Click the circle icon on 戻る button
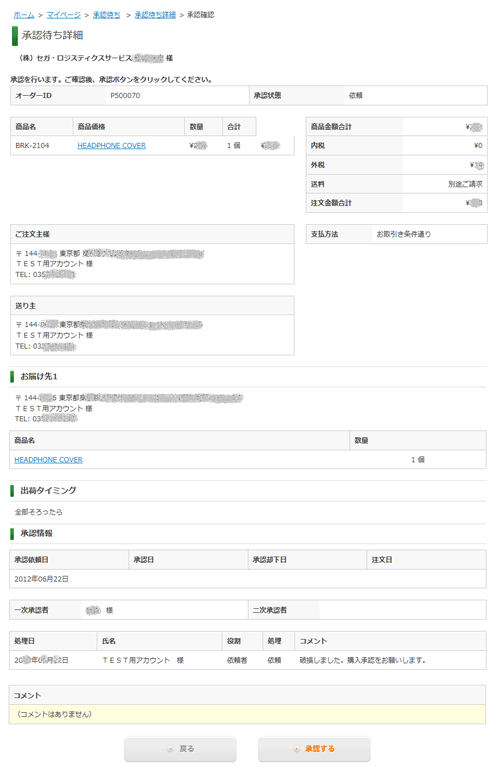 [x=170, y=749]
